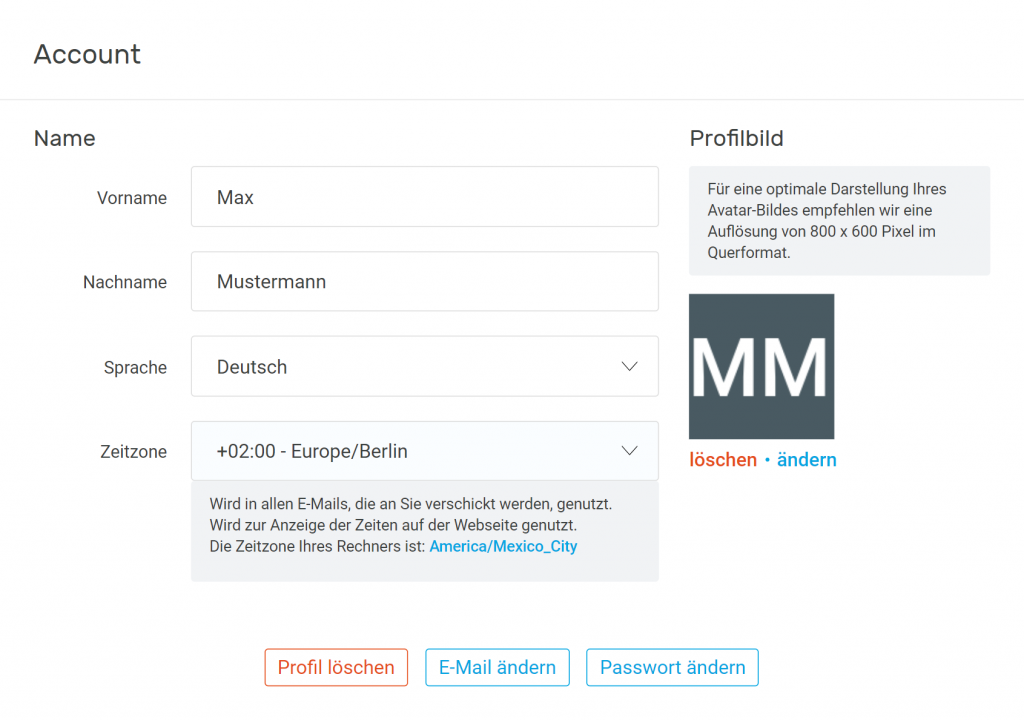The width and height of the screenshot is (1024, 720).
Task: Click the Nachname field label
Action: point(125,282)
